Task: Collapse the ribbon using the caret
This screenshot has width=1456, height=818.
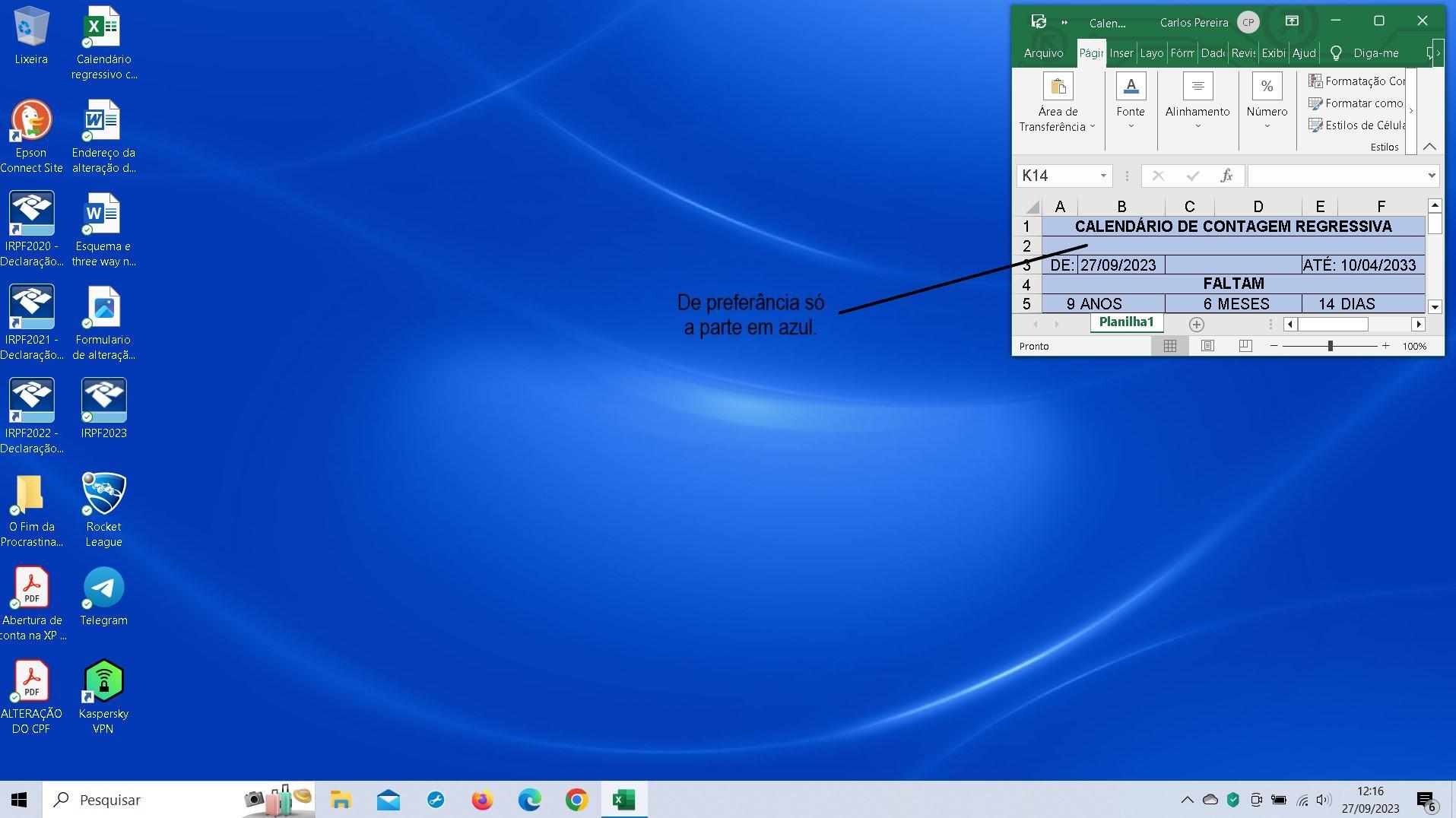Action: [x=1429, y=147]
